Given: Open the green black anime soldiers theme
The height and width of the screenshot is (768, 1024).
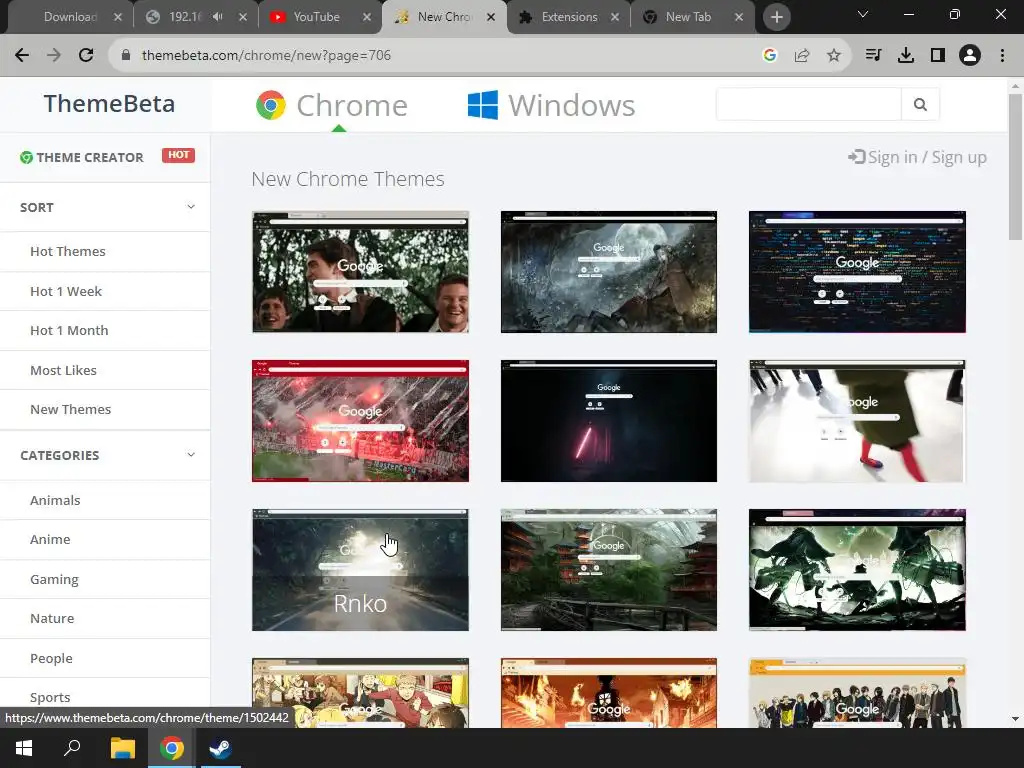Looking at the screenshot, I should click(x=857, y=570).
